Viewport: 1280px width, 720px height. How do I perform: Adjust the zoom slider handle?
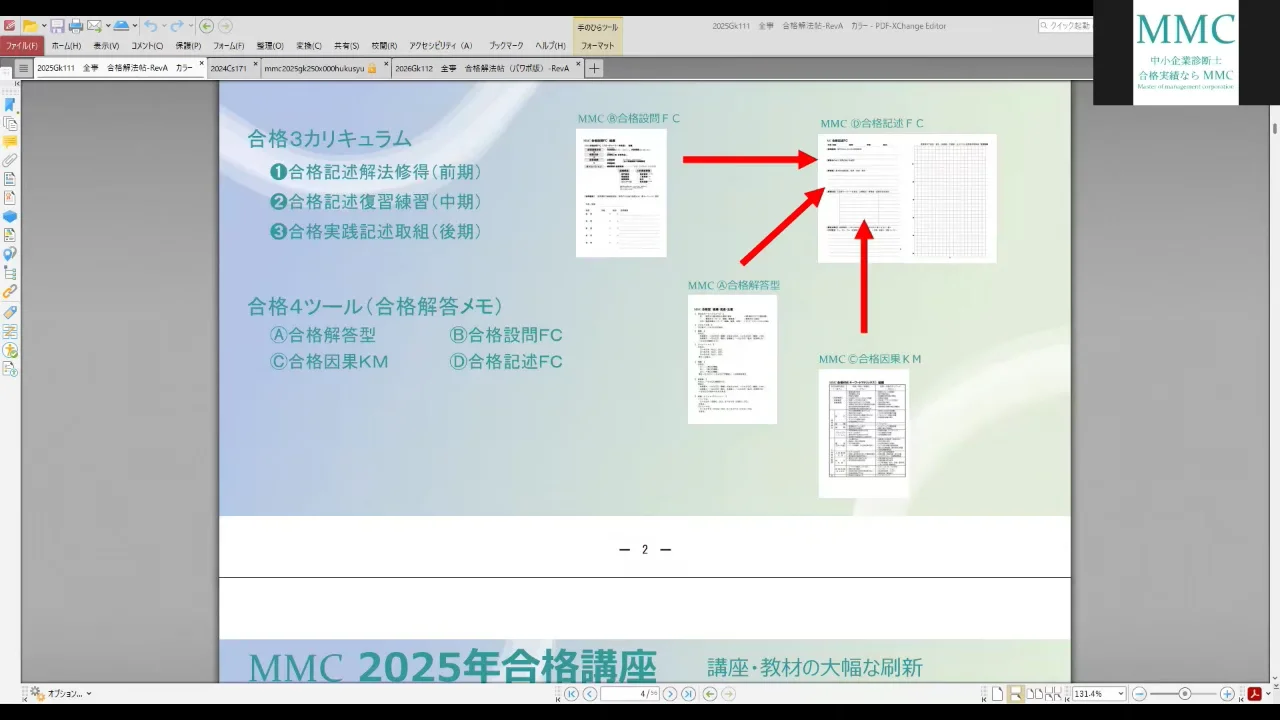click(x=1184, y=694)
